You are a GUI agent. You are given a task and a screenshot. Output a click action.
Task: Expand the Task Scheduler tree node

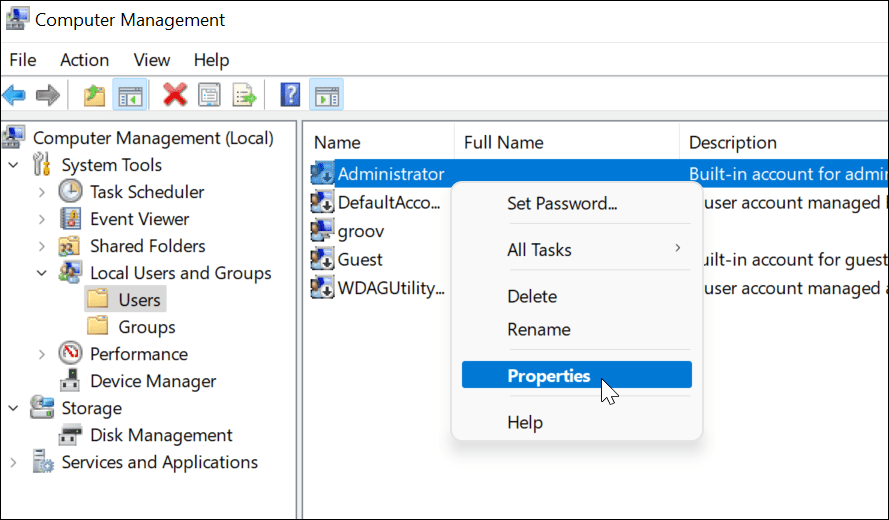click(x=42, y=192)
